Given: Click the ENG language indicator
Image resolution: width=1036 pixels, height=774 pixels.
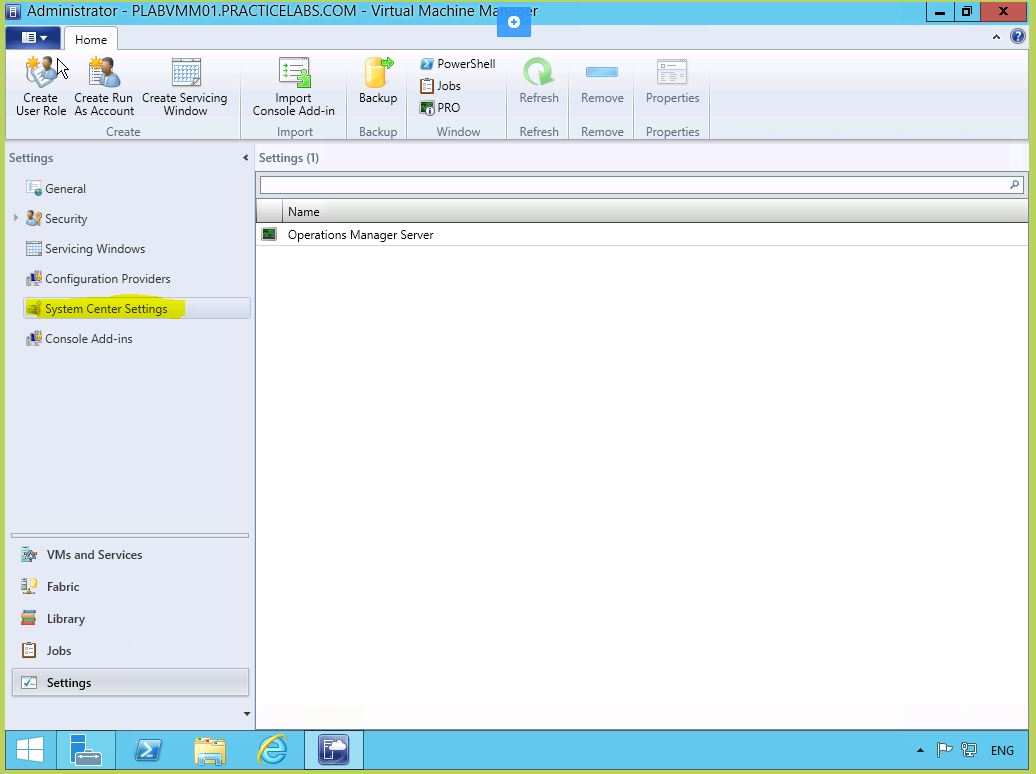Looking at the screenshot, I should (1002, 750).
